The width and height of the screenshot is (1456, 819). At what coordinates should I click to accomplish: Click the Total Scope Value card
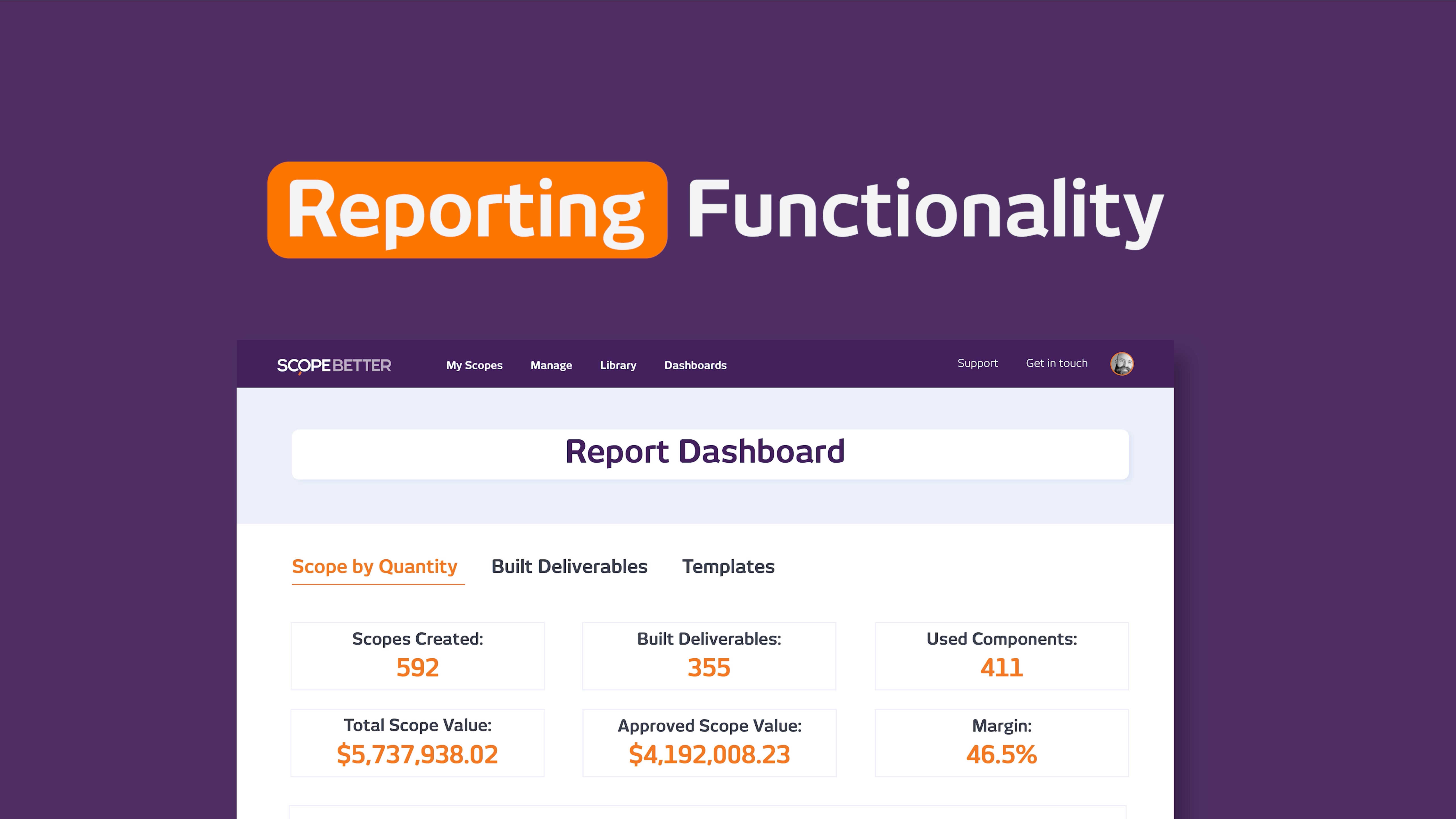(x=417, y=743)
